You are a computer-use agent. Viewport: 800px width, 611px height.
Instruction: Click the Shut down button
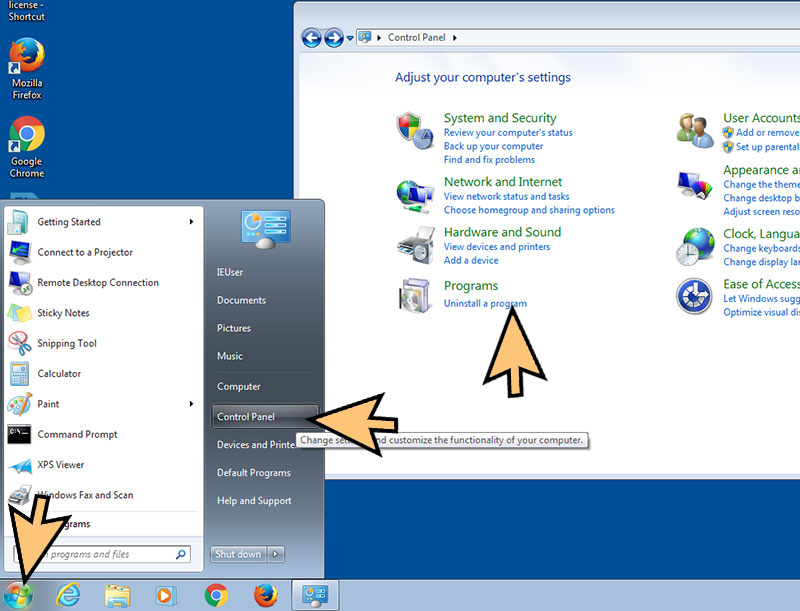tap(238, 554)
